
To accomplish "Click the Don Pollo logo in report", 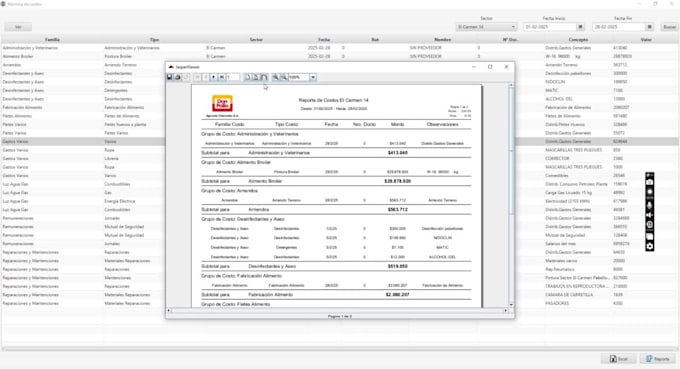I will pos(222,104).
